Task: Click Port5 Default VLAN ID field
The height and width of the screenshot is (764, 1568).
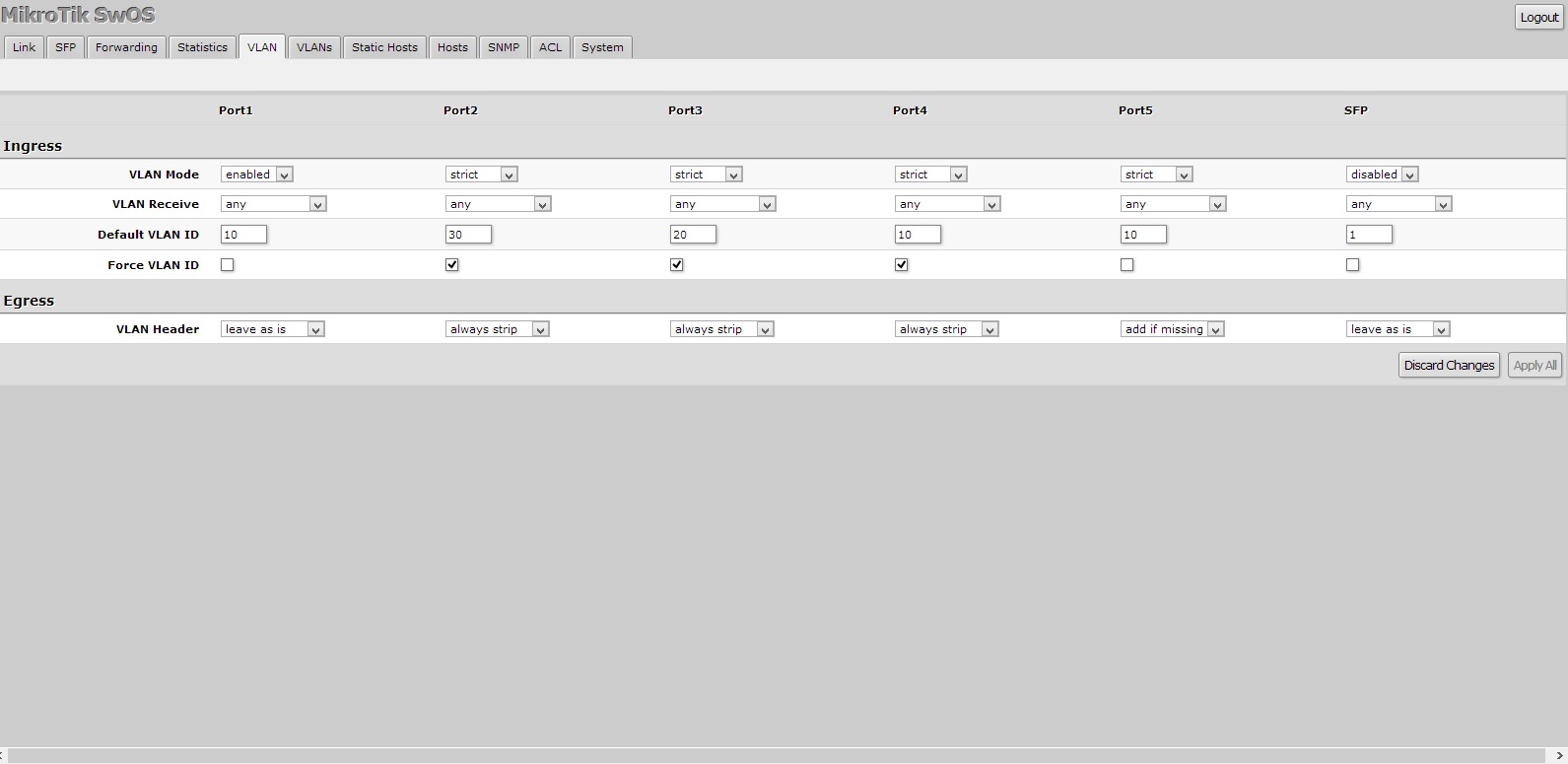Action: pyautogui.click(x=1143, y=235)
